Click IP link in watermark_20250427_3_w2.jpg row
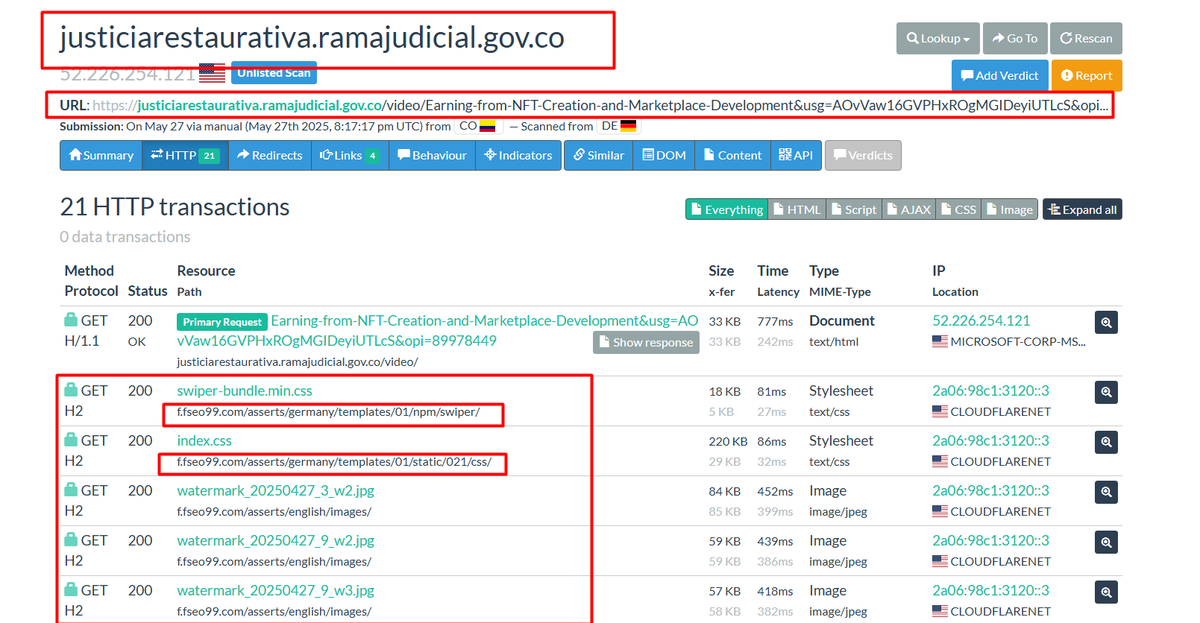The height and width of the screenshot is (623, 1200). [991, 491]
